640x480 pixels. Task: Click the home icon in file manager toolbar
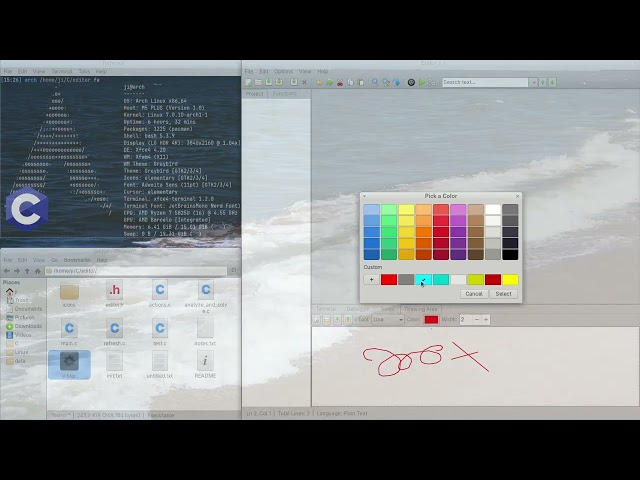[x=38, y=271]
